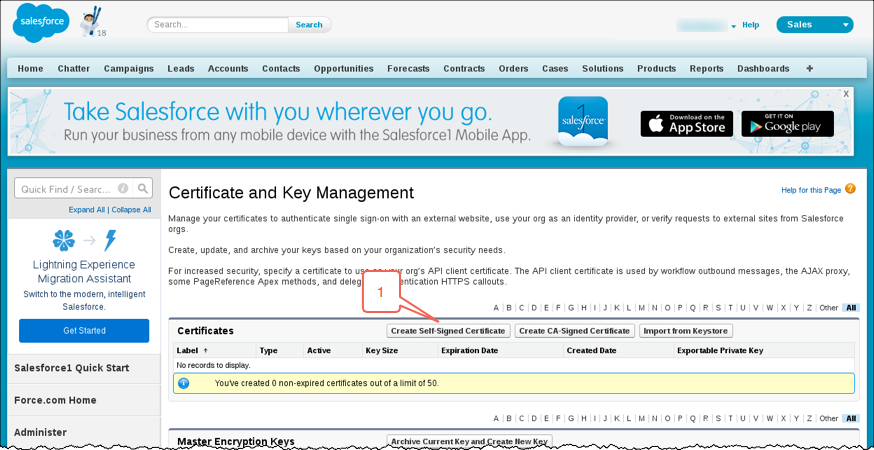Select the Leads tab
The image size is (874, 450).
tap(181, 69)
